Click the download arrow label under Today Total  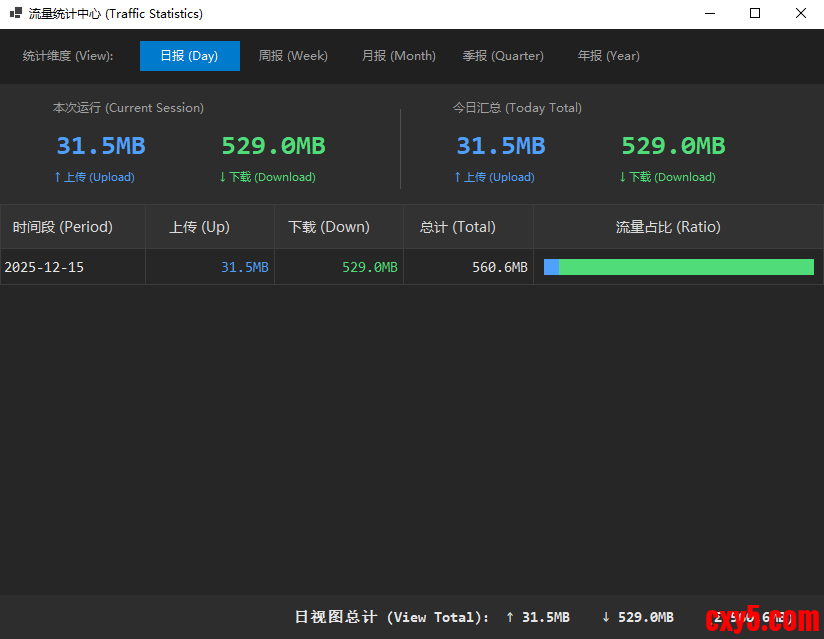coord(667,177)
